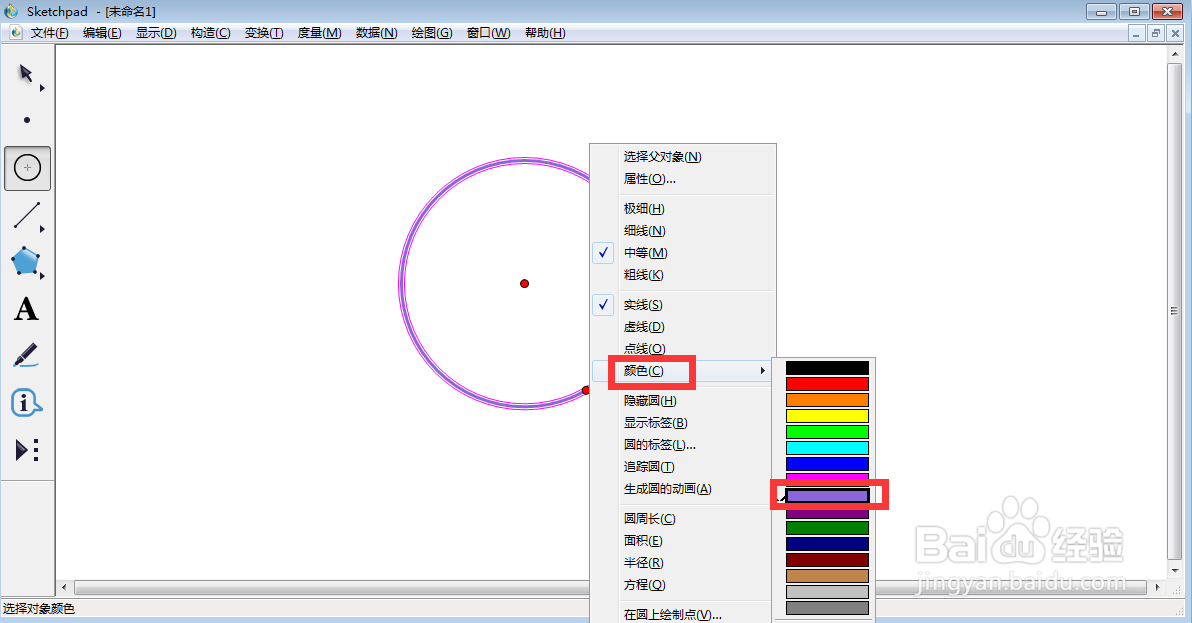Pick the yellow color swatch
The image size is (1192, 623).
point(827,416)
